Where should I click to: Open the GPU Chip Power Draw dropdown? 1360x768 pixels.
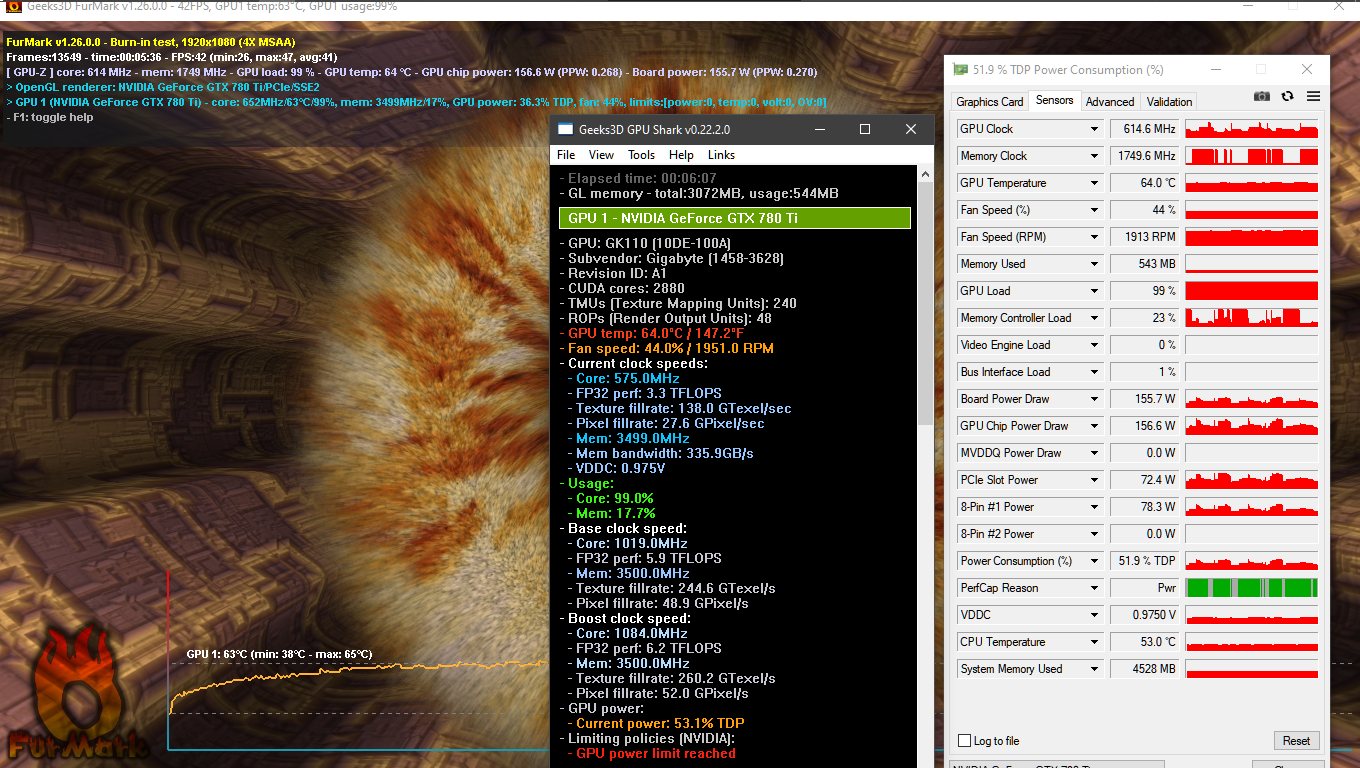(x=1094, y=426)
